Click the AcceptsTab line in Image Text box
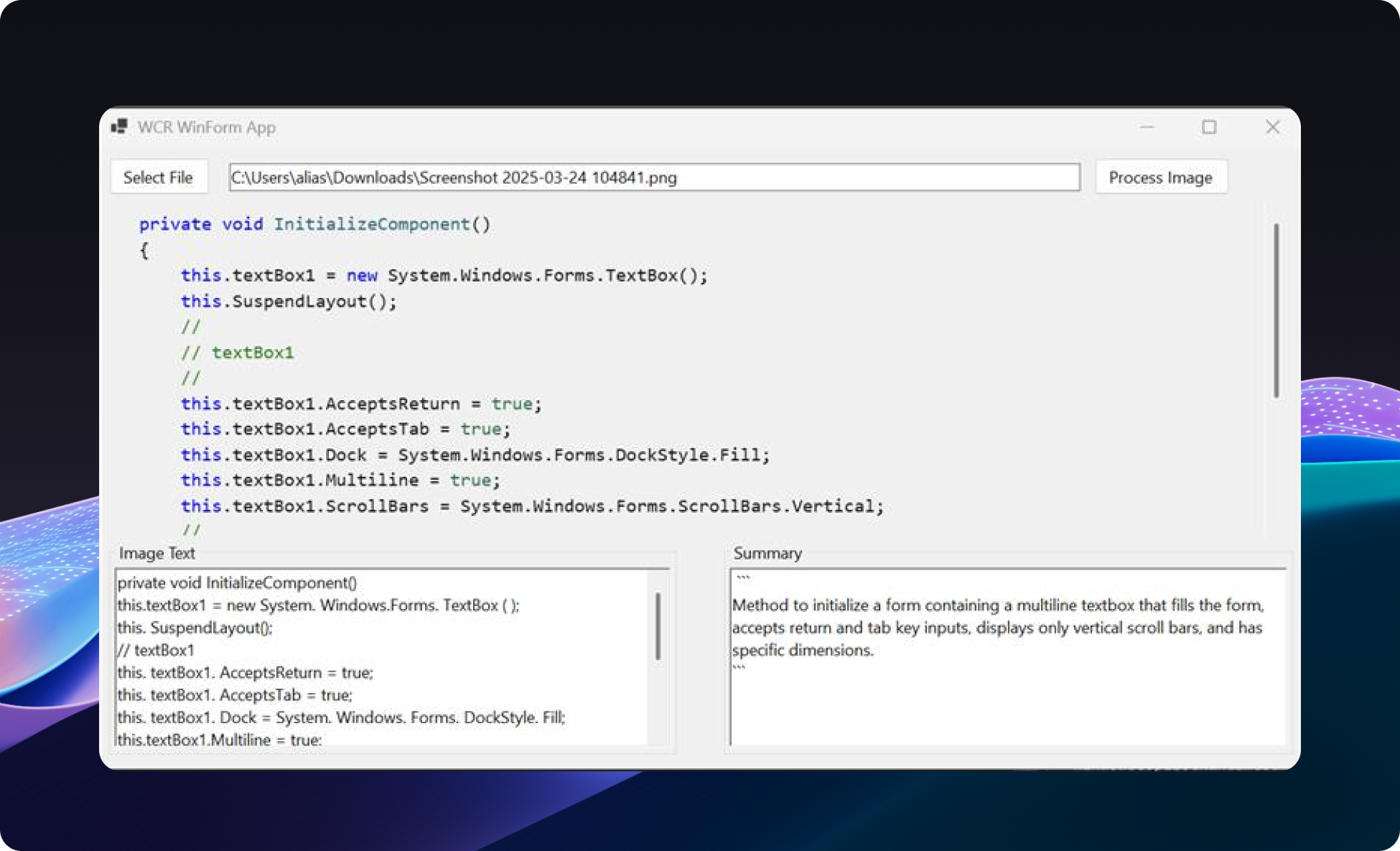 (235, 695)
